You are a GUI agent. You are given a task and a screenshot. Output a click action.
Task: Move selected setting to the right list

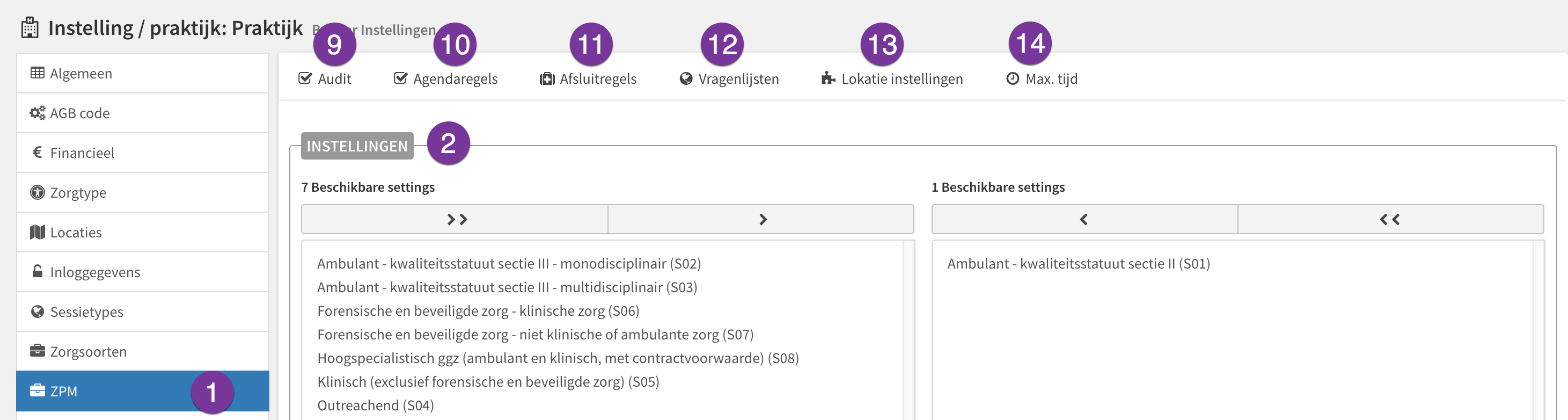pyautogui.click(x=761, y=220)
